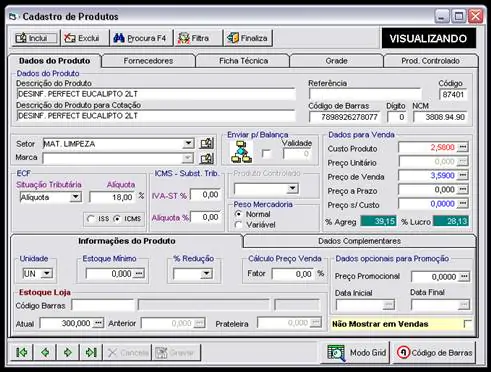The height and width of the screenshot is (372, 491).
Task: Click the Filtra toolbar button
Action: 198,38
